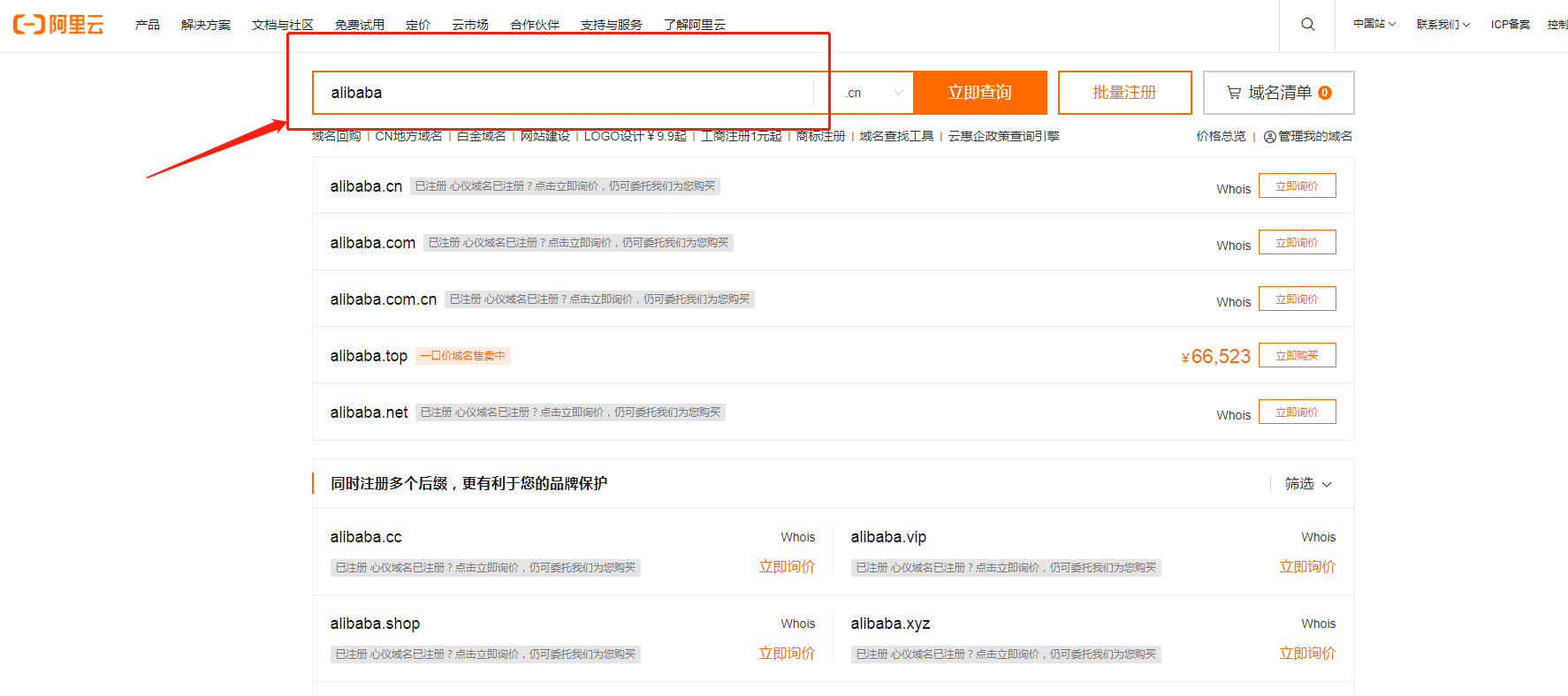Open the 了解阿里云 menu item

click(x=695, y=25)
